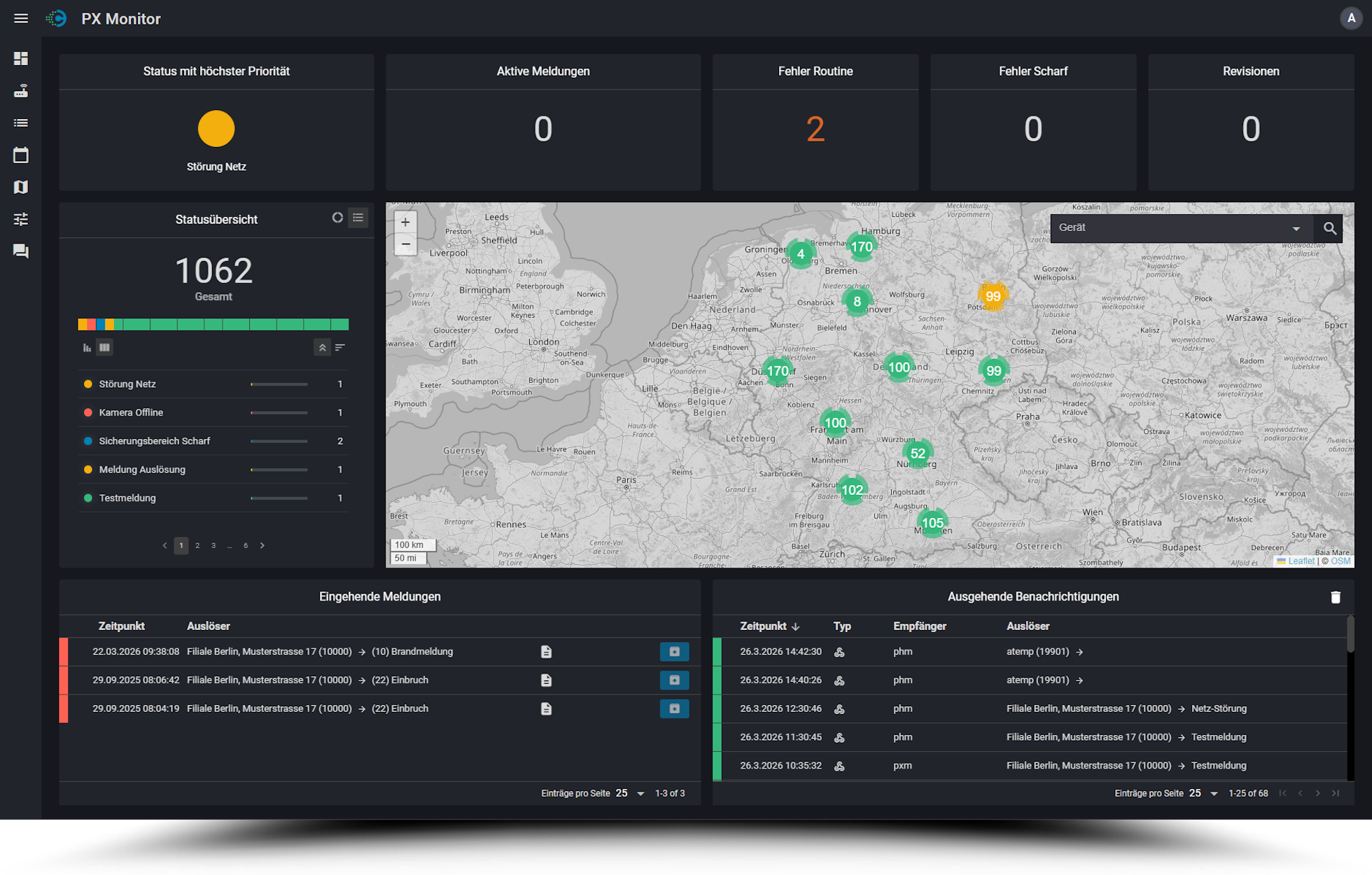The width and height of the screenshot is (1372, 875).
Task: Click the yellow 99 cluster near Potsdam
Action: coord(993,296)
